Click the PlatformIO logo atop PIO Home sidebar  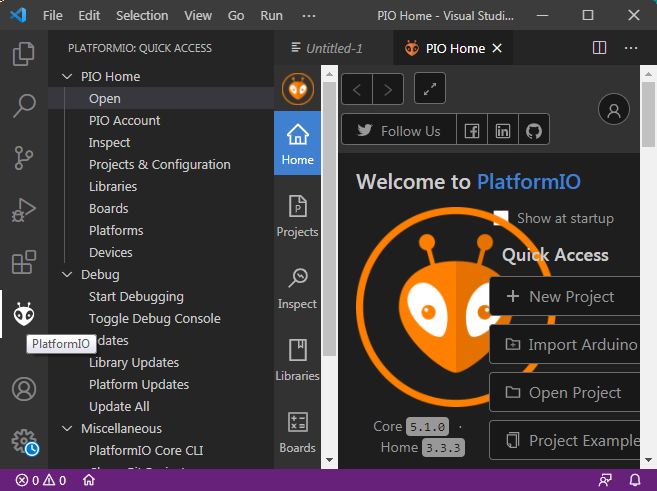pos(297,89)
